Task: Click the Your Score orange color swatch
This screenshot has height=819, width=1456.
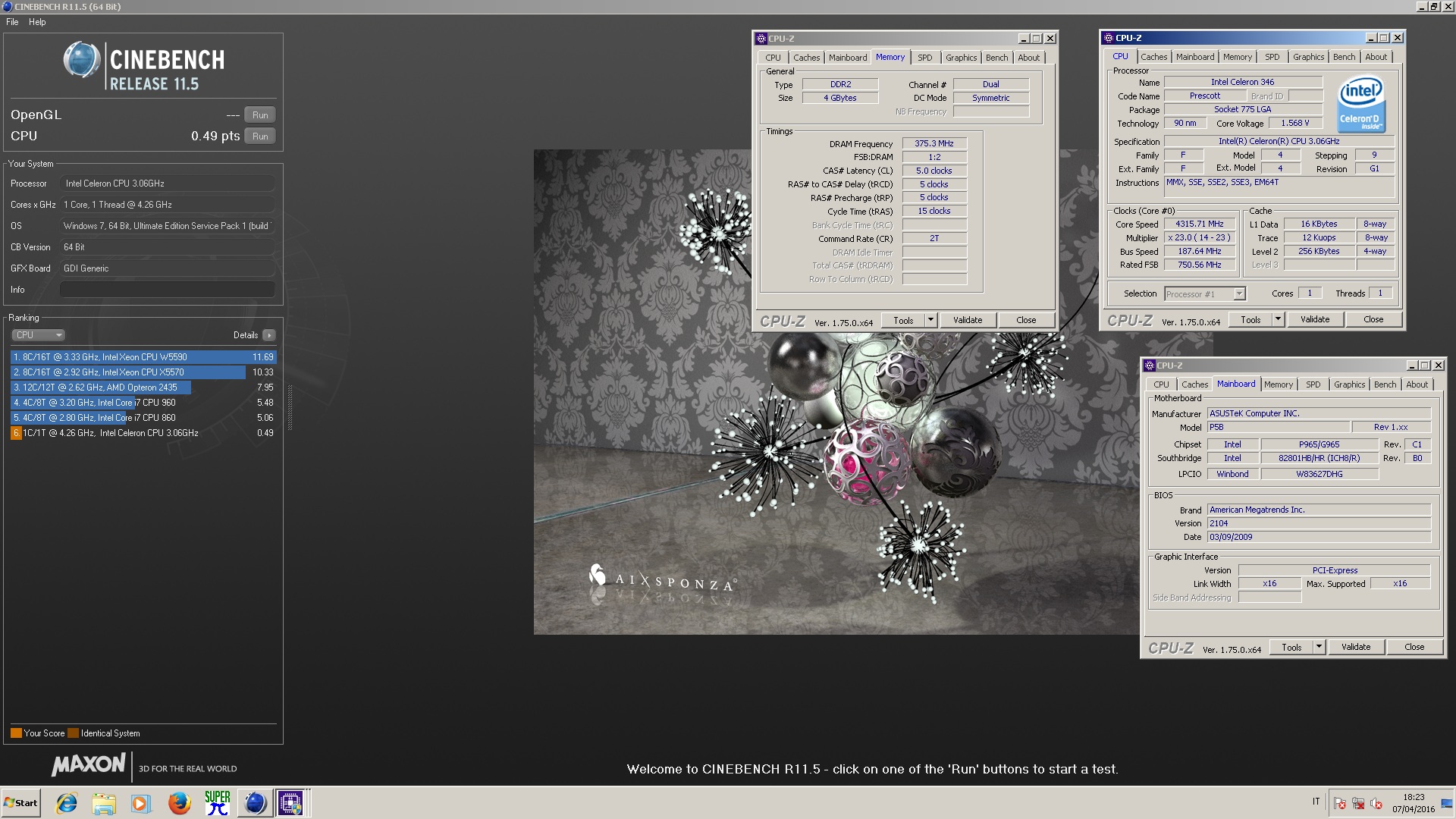Action: (16, 733)
